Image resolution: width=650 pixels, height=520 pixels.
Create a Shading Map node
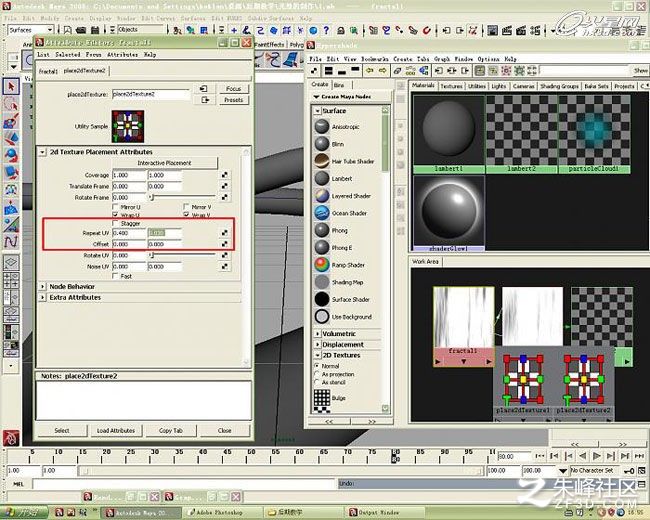(x=322, y=282)
